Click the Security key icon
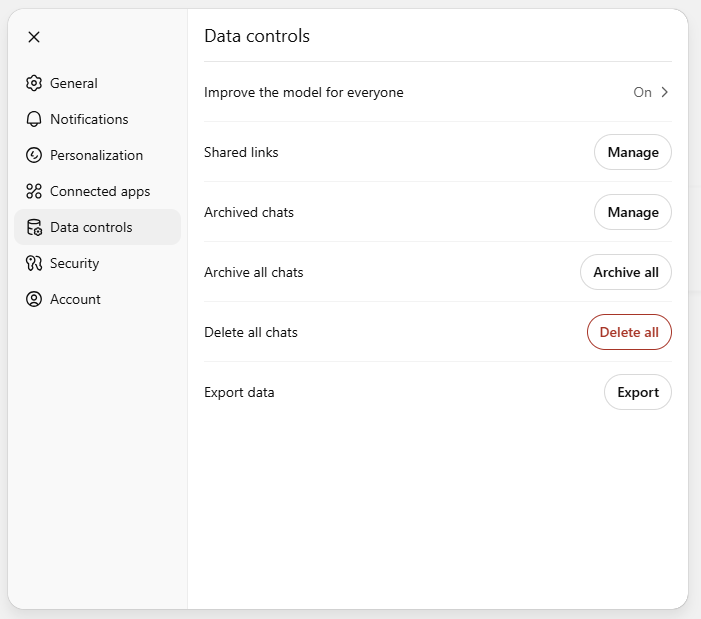701x619 pixels. (34, 263)
